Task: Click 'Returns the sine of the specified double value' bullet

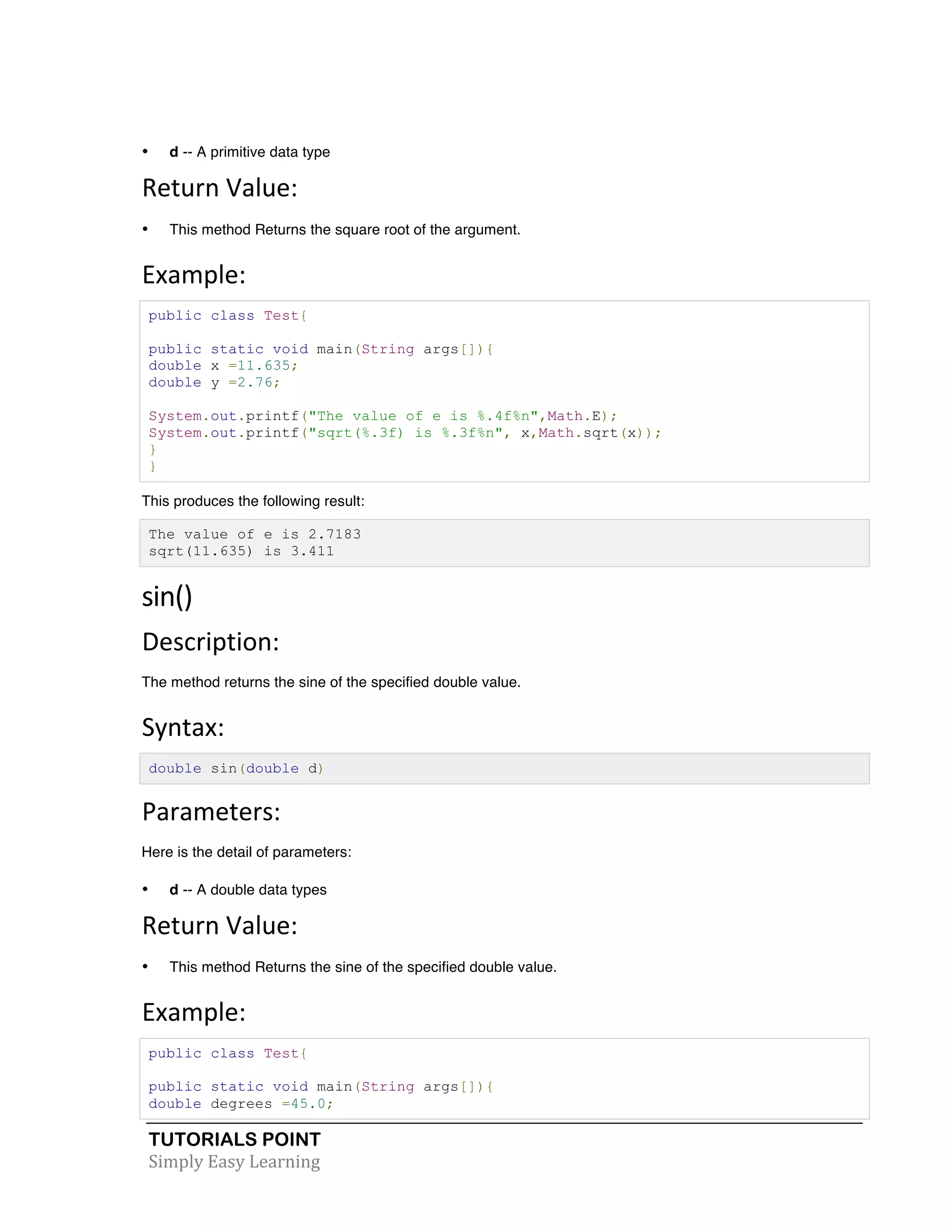Action: (x=363, y=967)
